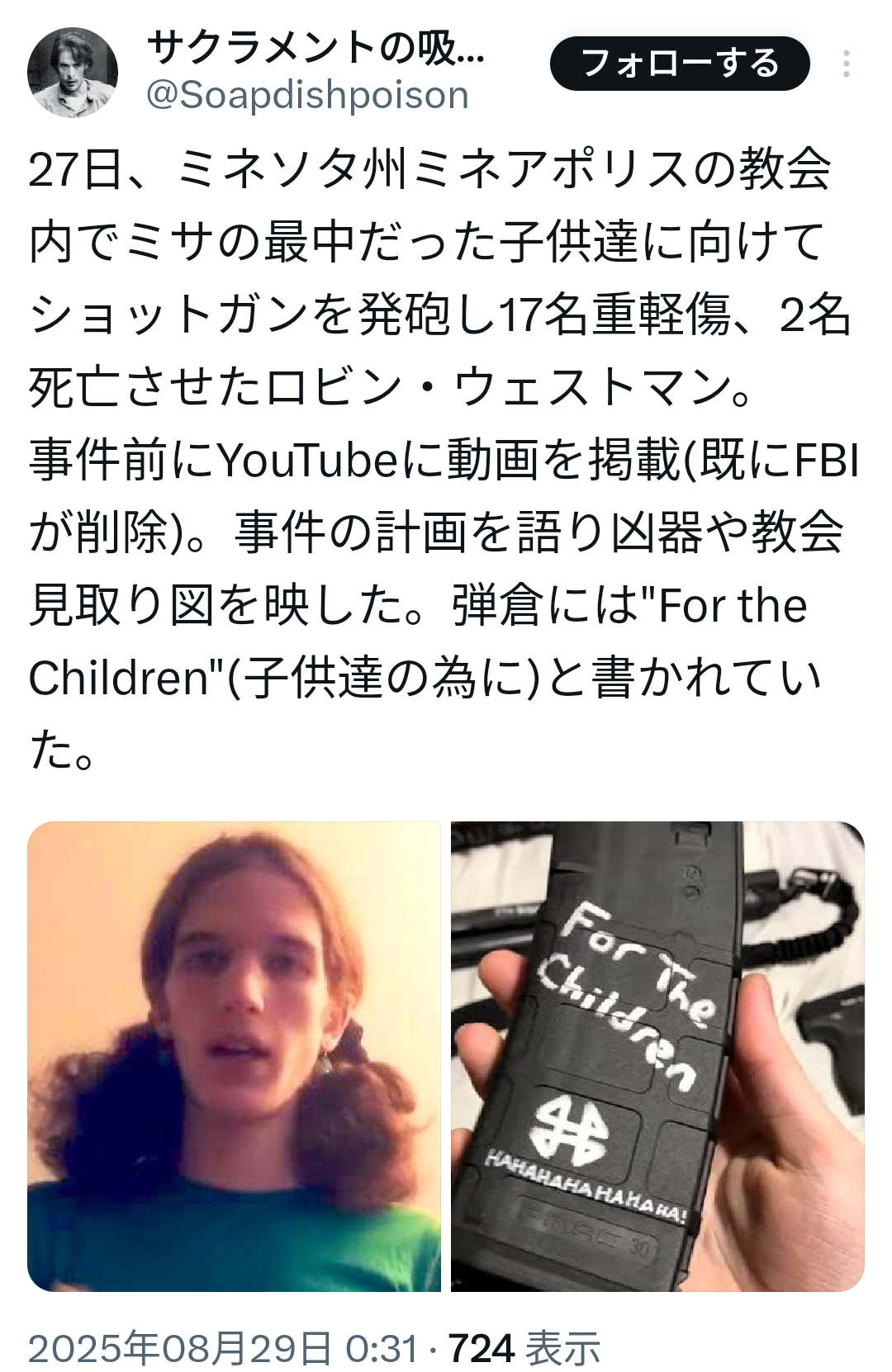Click the 27日 at the tweet start

(75, 169)
